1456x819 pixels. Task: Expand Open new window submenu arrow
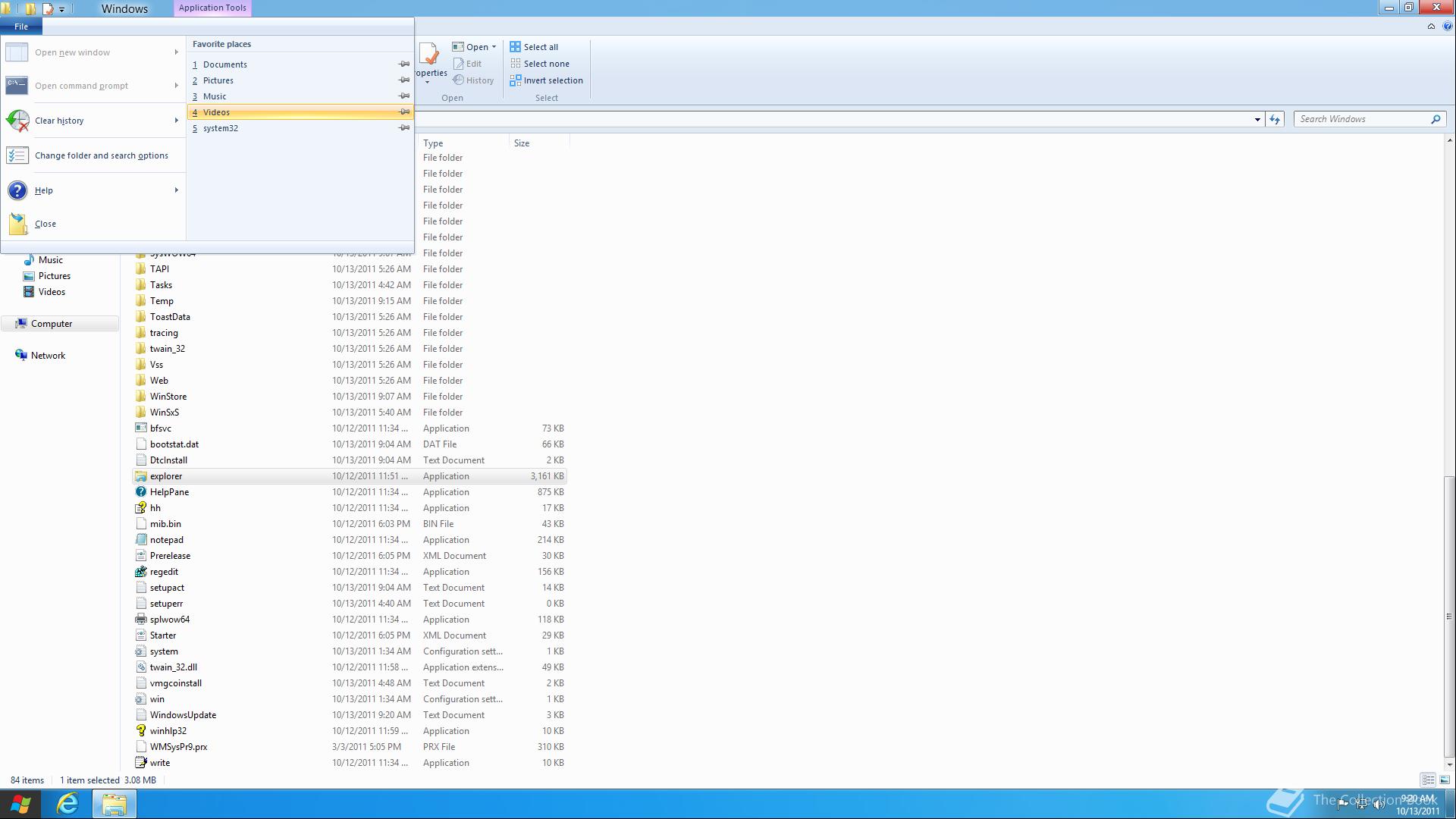176,52
